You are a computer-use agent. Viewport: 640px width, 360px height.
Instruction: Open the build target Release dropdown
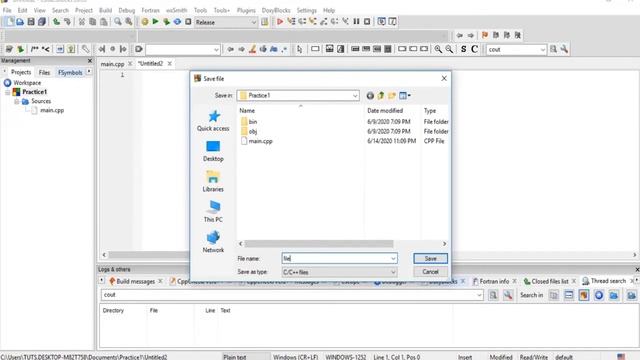click(253, 22)
